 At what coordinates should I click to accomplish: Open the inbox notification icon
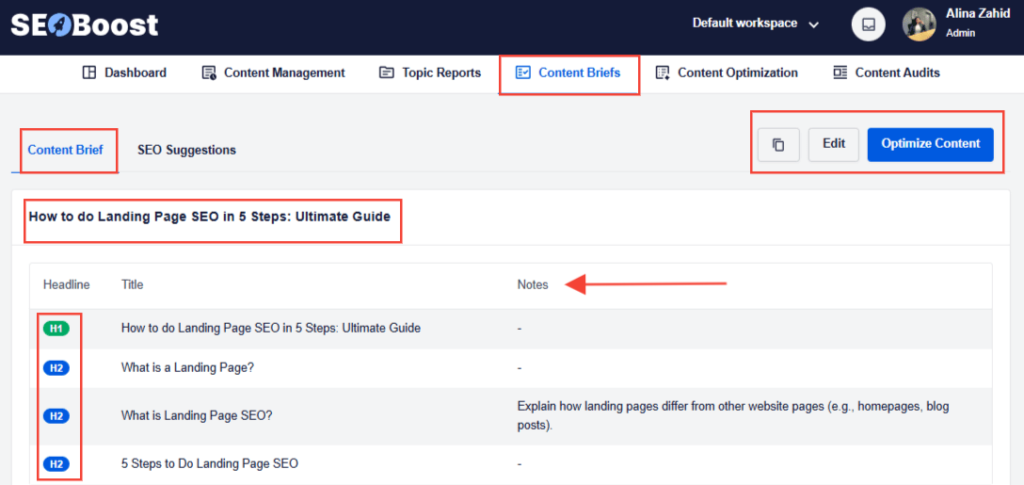tap(868, 24)
